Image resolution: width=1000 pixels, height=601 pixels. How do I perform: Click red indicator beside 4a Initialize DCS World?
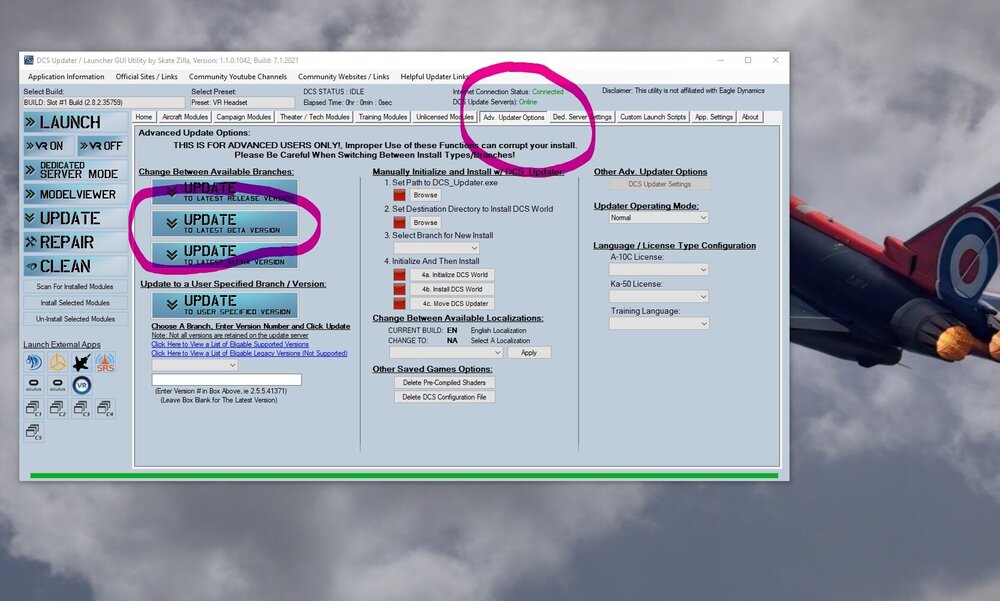400,274
